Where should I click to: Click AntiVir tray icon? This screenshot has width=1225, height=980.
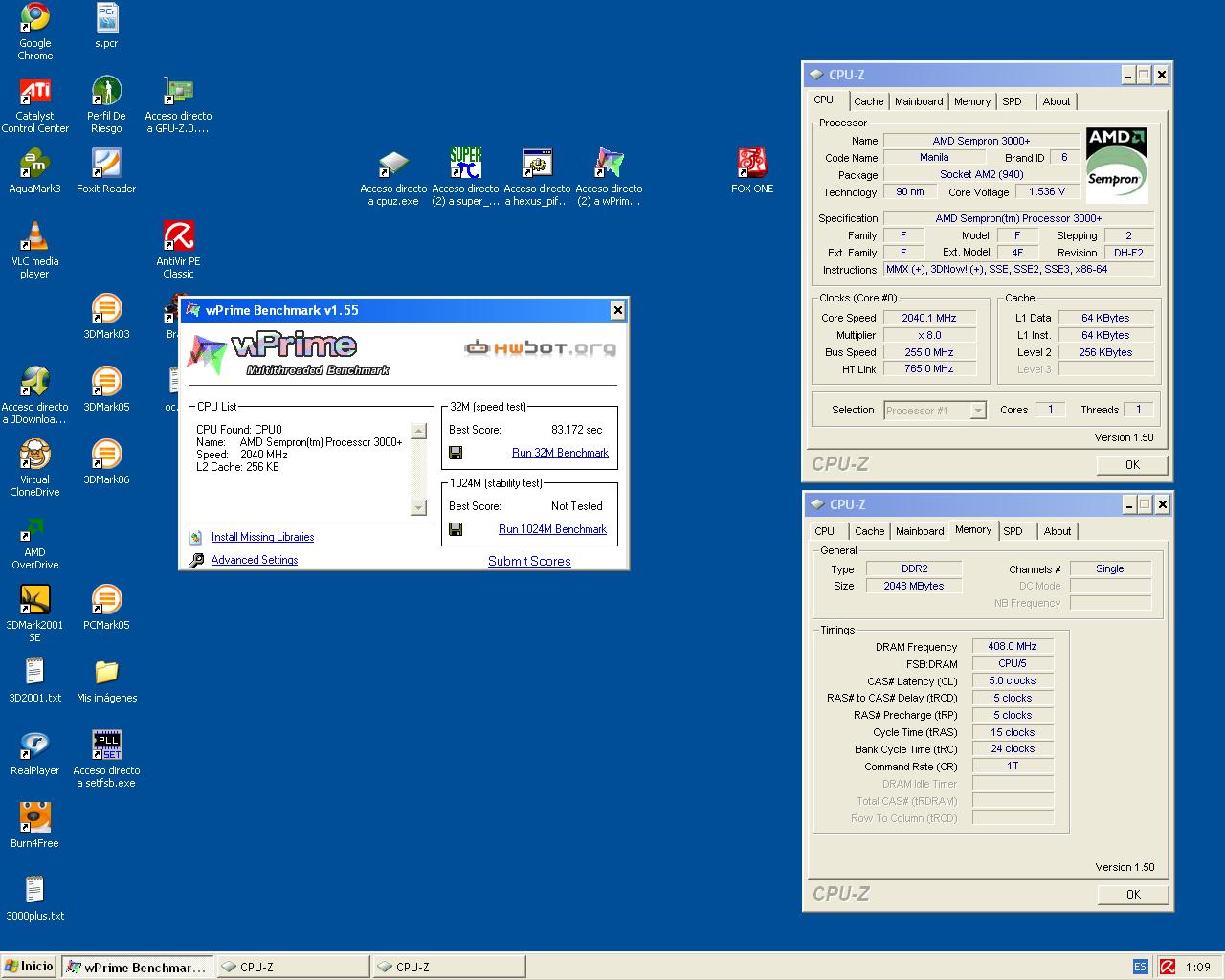(1167, 967)
